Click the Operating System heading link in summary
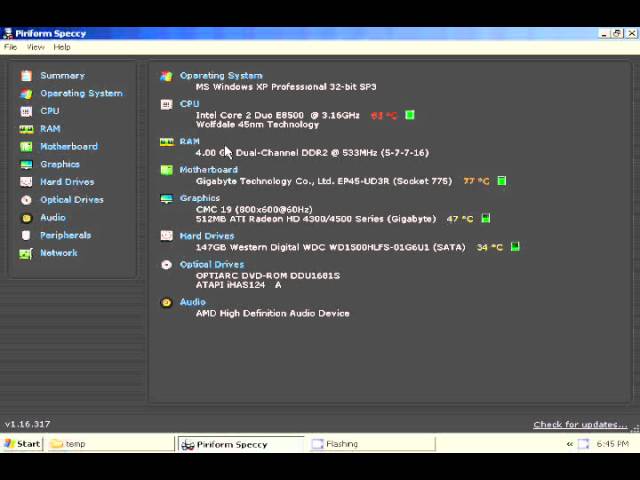640x480 pixels. 221,76
